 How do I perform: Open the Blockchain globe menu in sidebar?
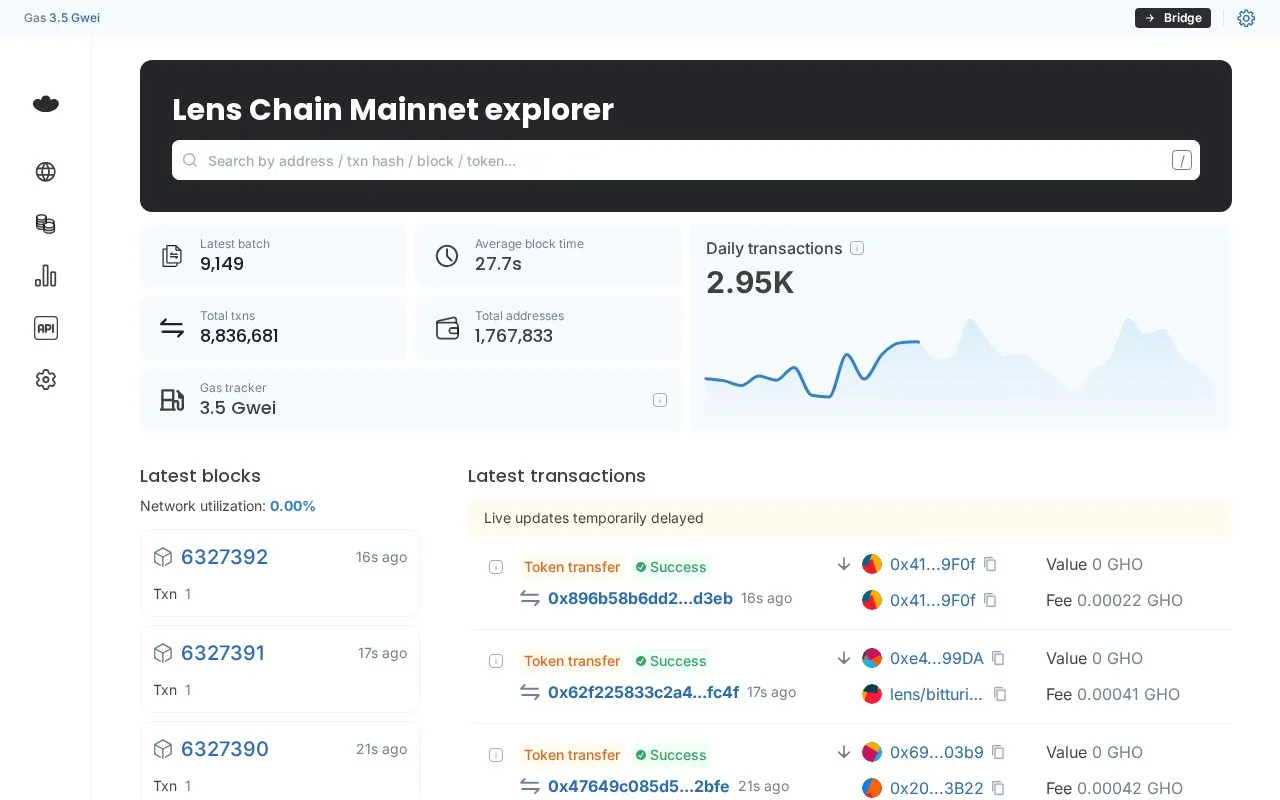pyautogui.click(x=46, y=172)
